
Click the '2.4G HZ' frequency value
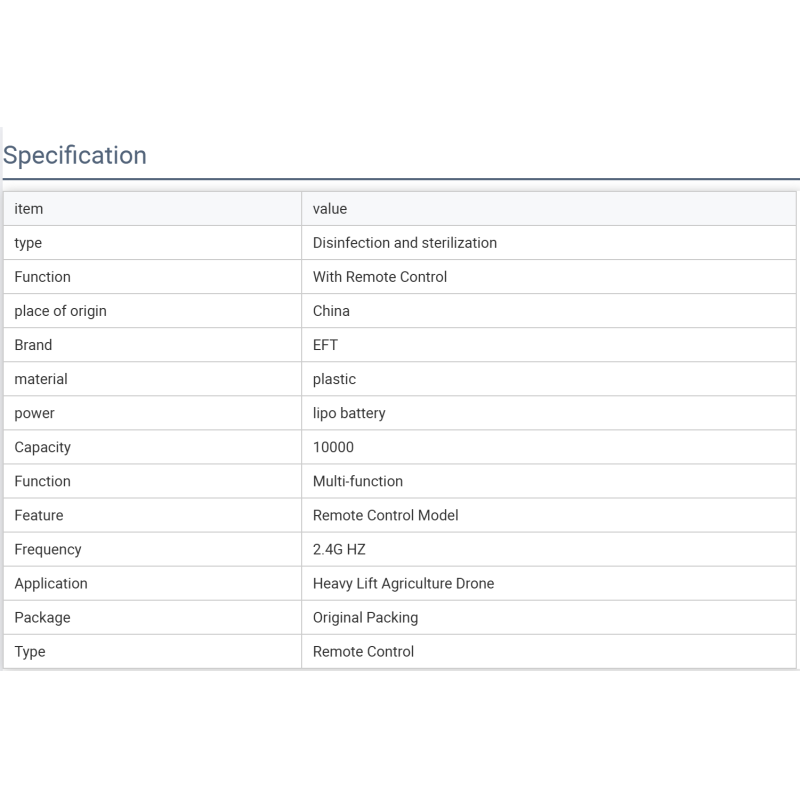[339, 549]
